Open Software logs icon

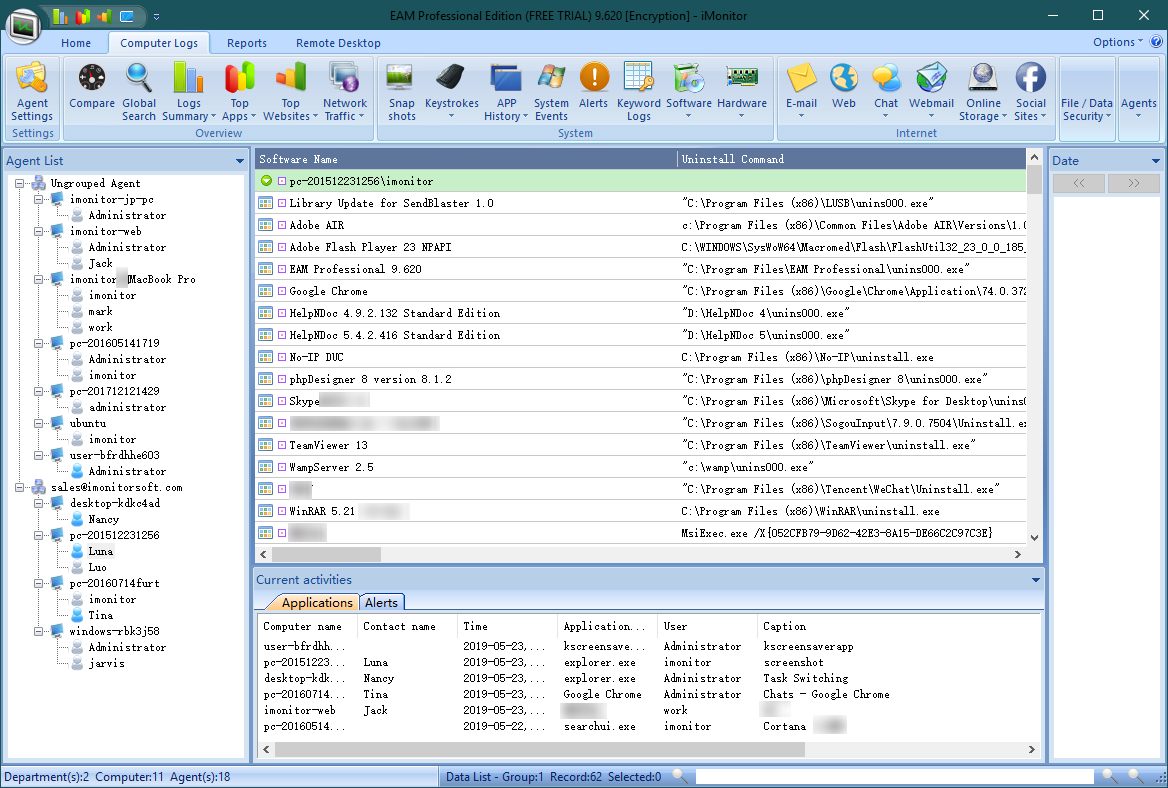pyautogui.click(x=688, y=77)
